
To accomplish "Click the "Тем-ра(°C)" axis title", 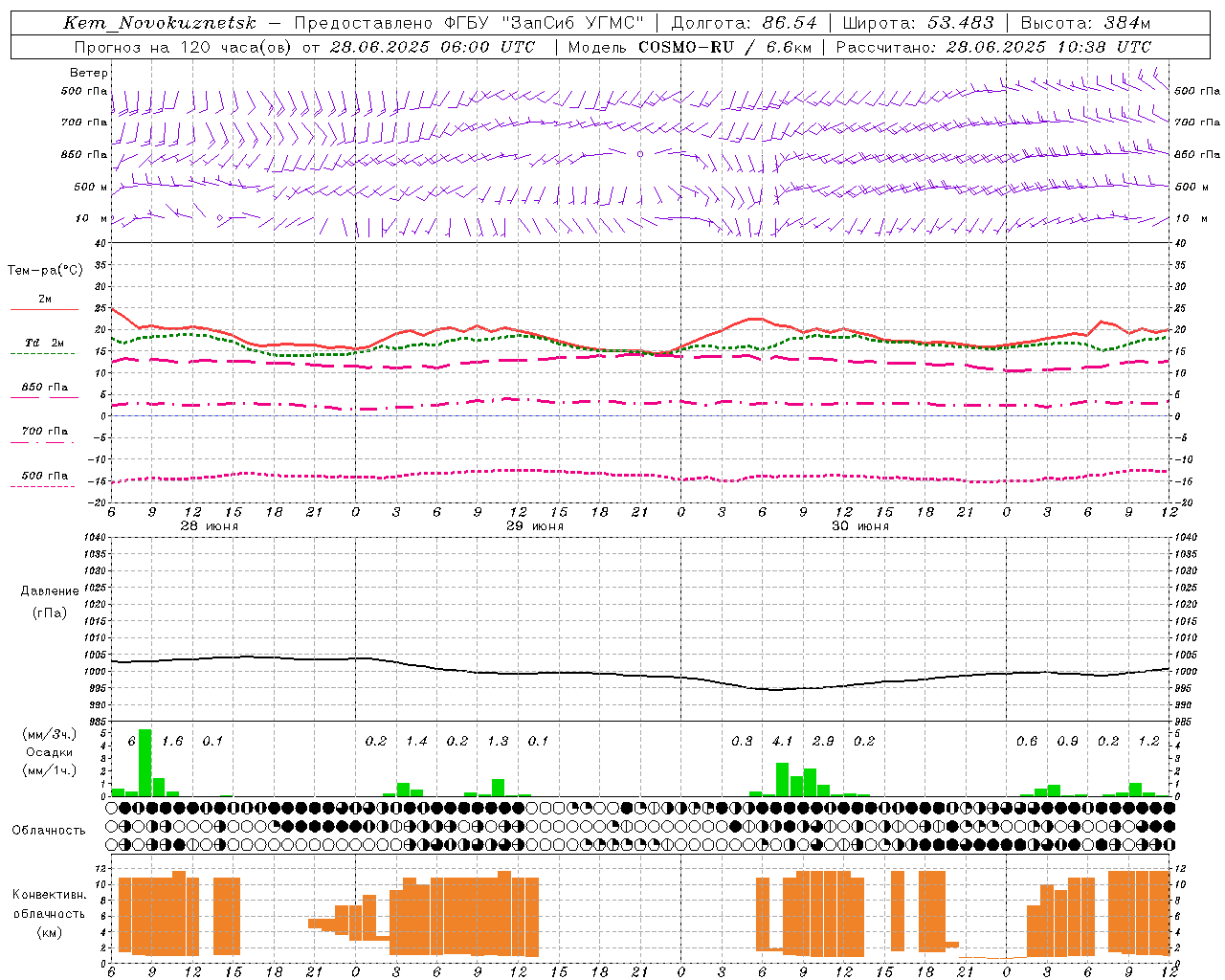I will [x=45, y=271].
